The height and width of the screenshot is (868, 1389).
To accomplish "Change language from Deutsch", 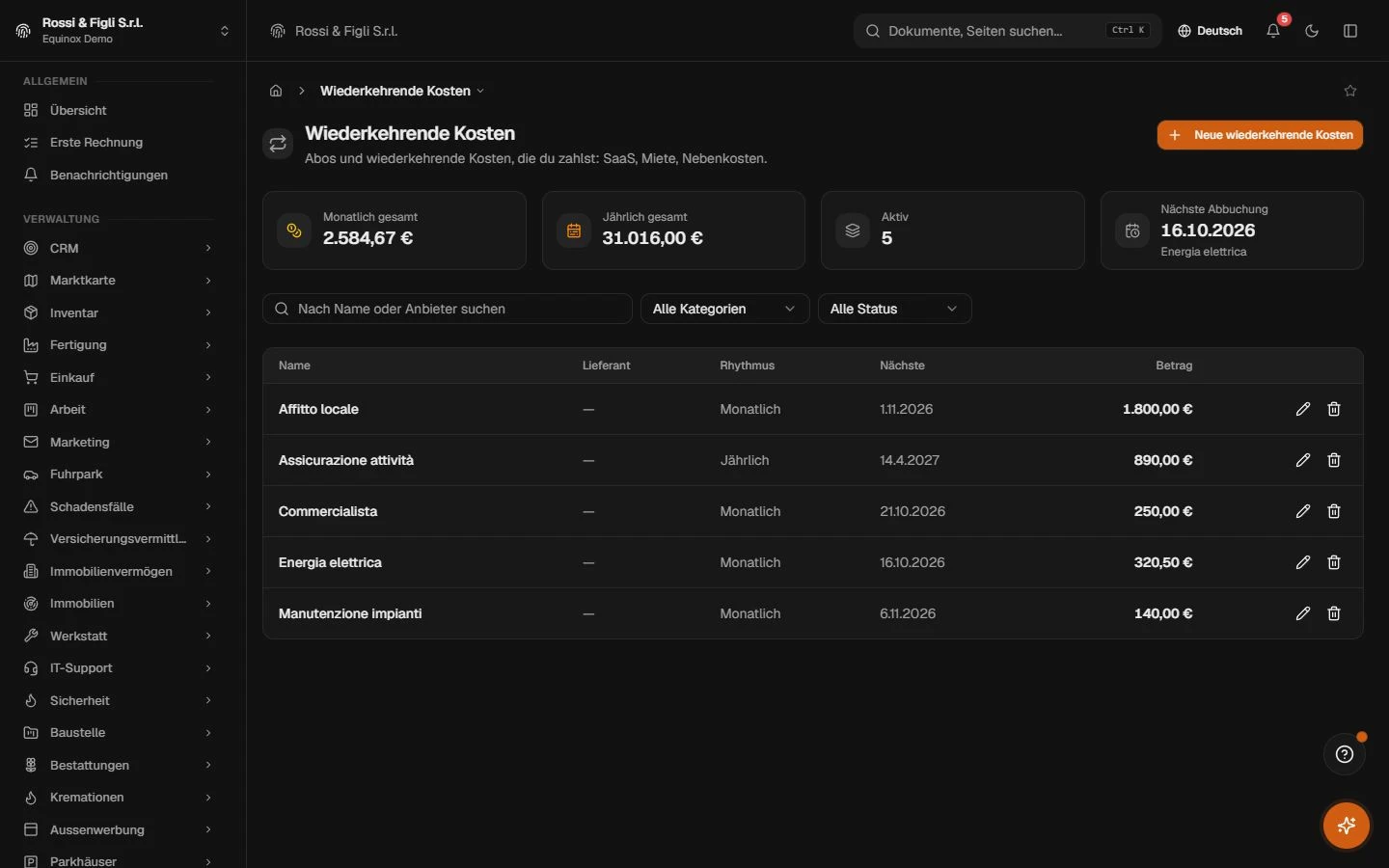I will 1210,31.
